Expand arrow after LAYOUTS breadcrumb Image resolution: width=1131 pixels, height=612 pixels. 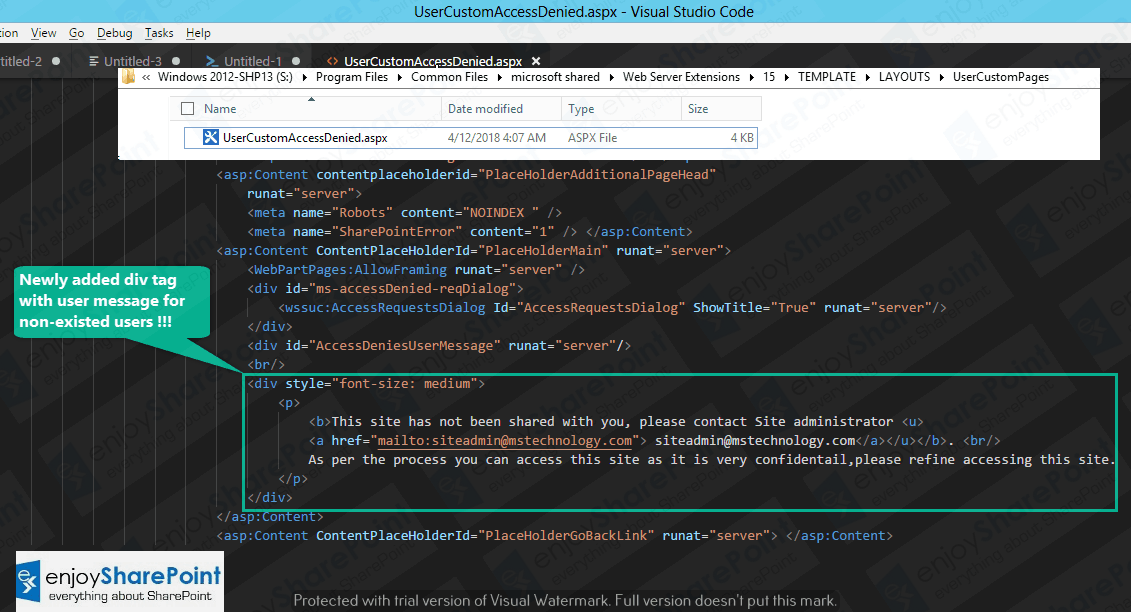coord(942,76)
